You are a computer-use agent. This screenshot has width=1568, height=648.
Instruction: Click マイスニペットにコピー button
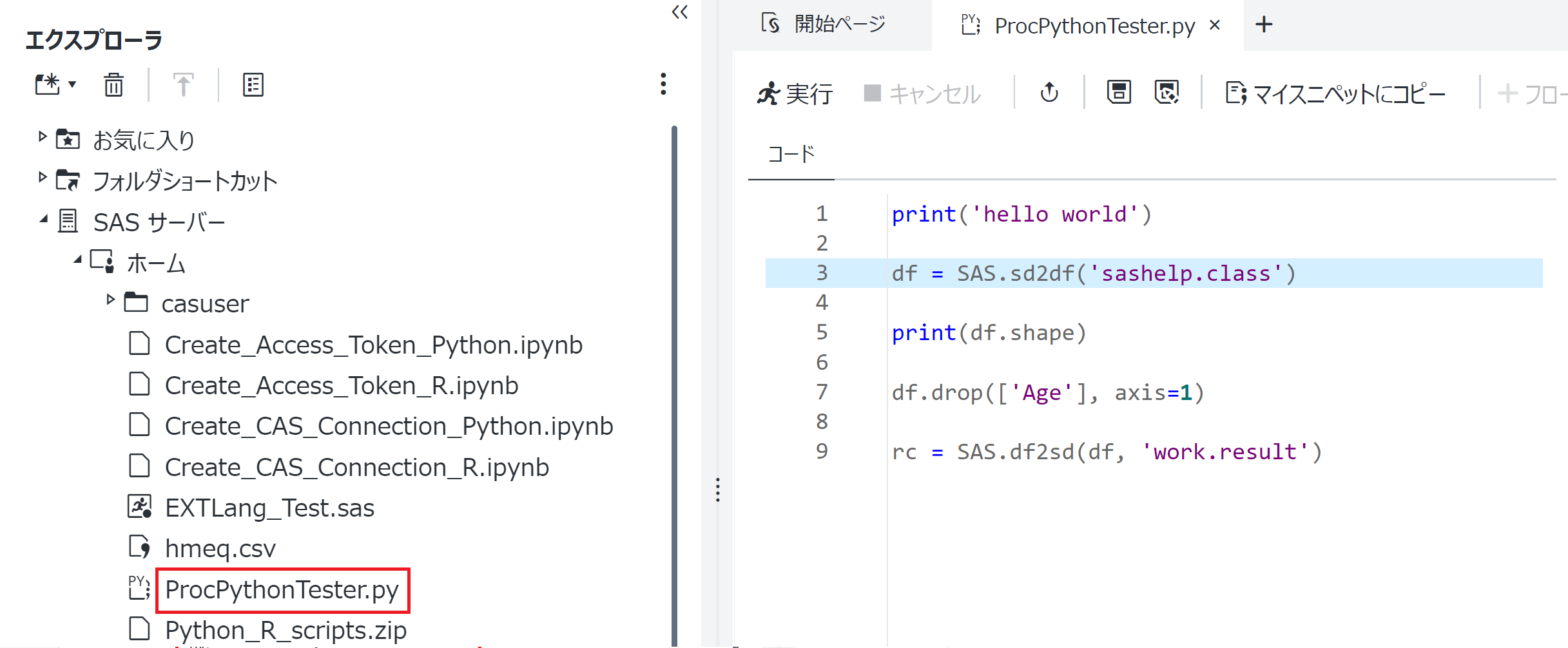tap(1335, 94)
